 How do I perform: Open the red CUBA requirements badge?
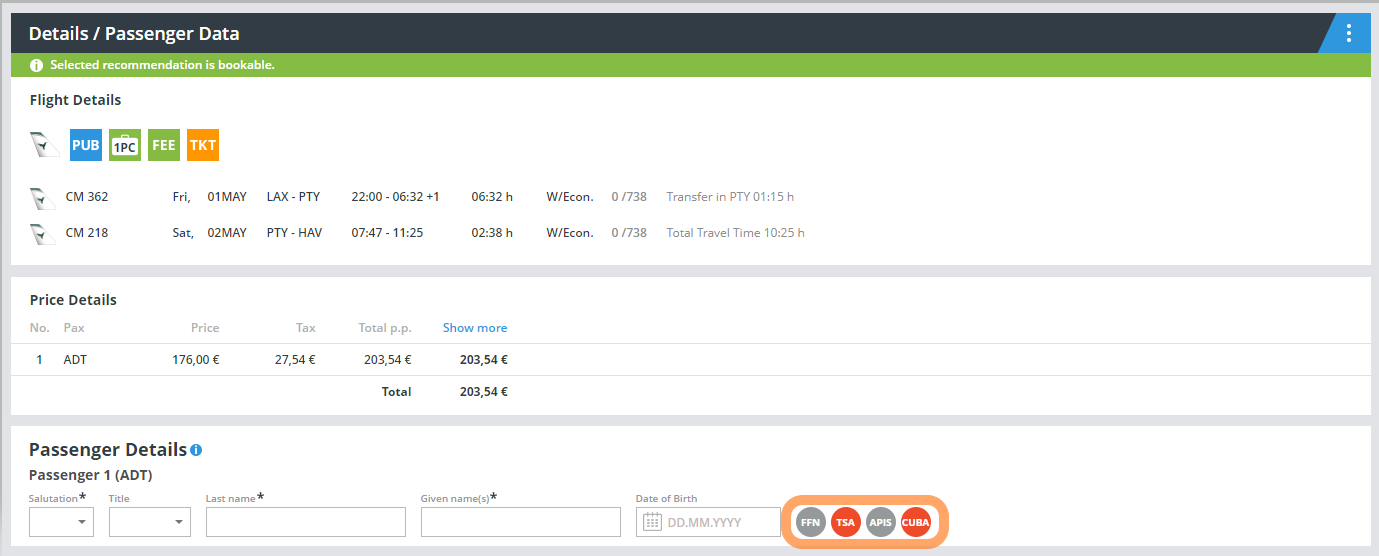click(x=915, y=522)
